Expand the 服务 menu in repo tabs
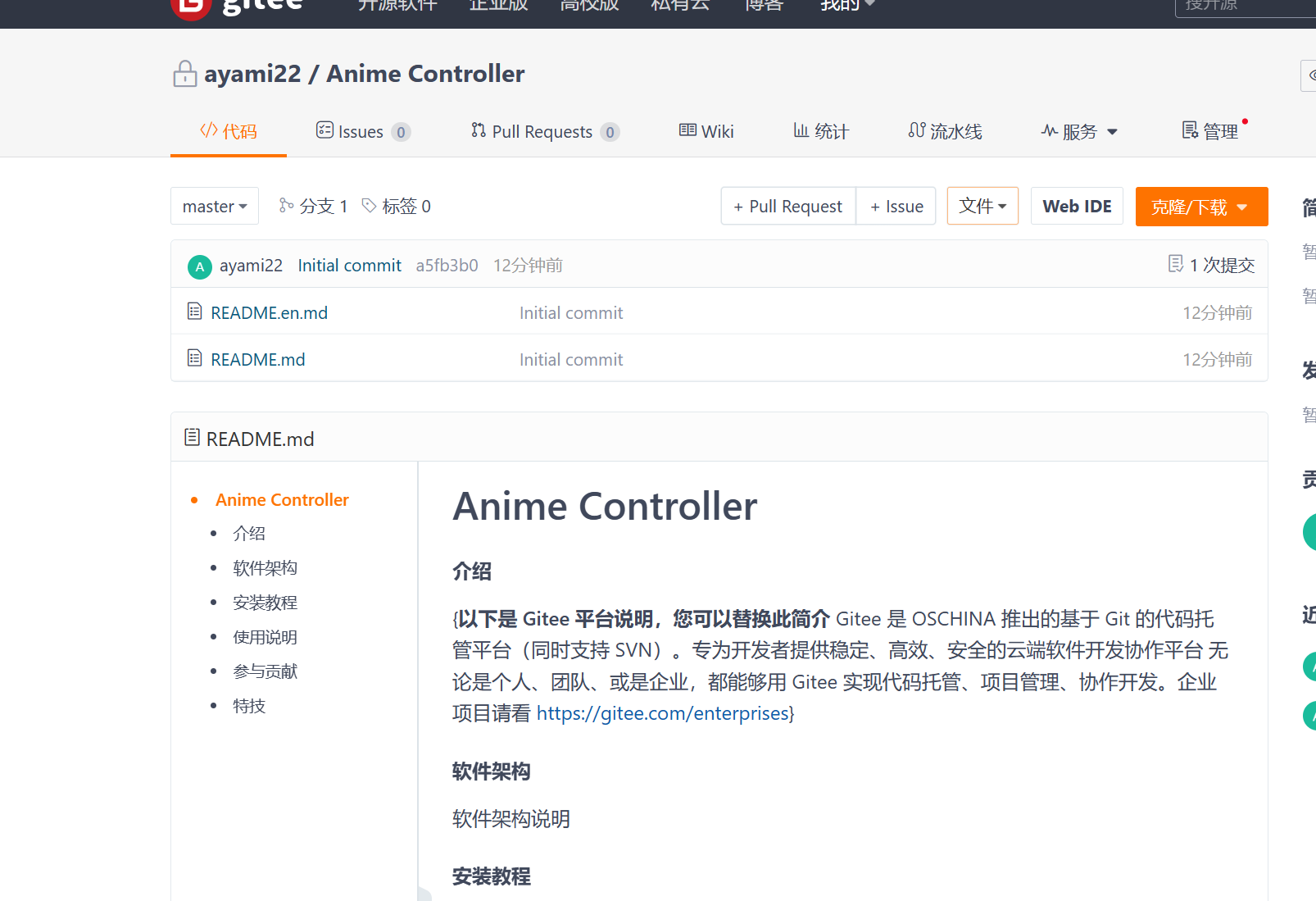The height and width of the screenshot is (901, 1316). tap(1079, 132)
